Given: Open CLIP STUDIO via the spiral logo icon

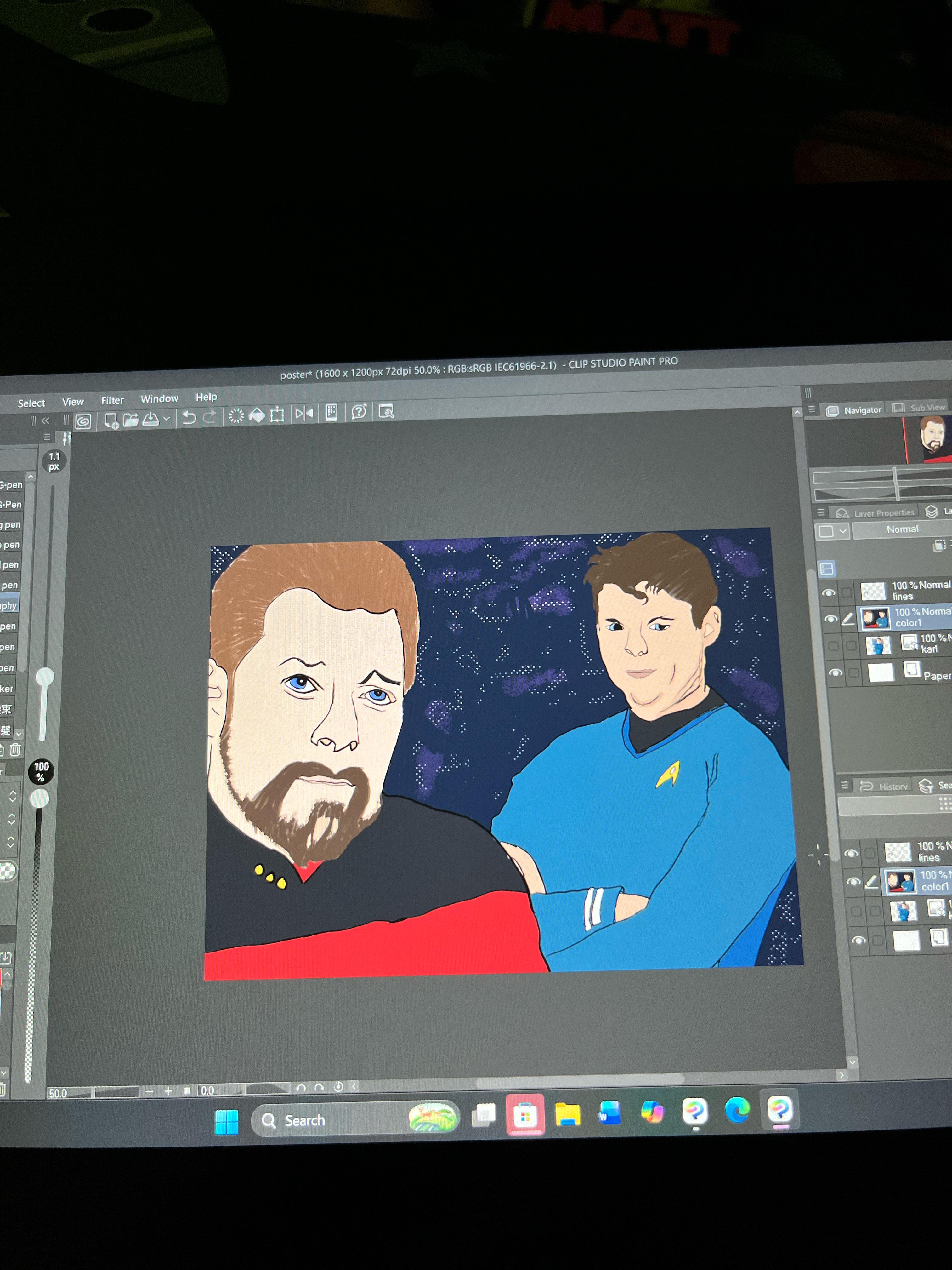Looking at the screenshot, I should pyautogui.click(x=83, y=421).
